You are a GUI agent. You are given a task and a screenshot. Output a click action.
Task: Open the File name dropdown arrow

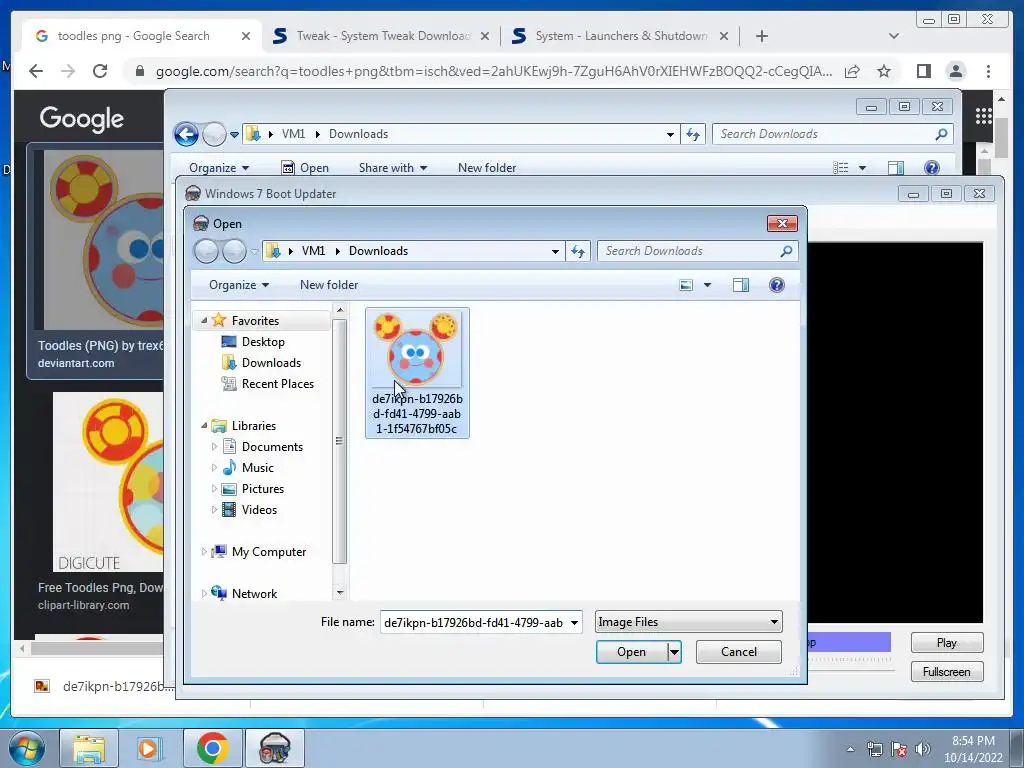tap(574, 622)
